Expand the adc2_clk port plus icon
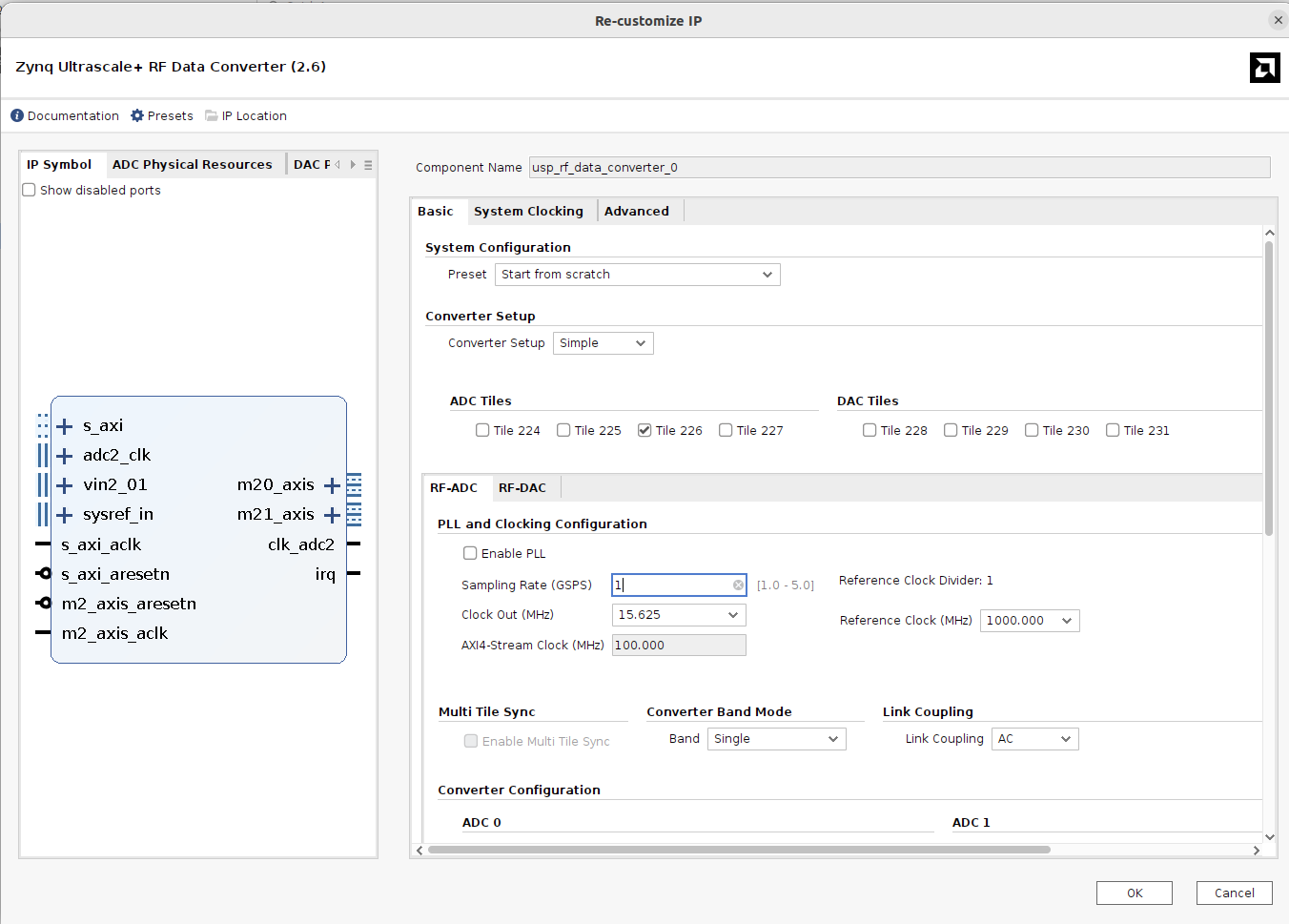This screenshot has height=924, width=1289. (65, 456)
